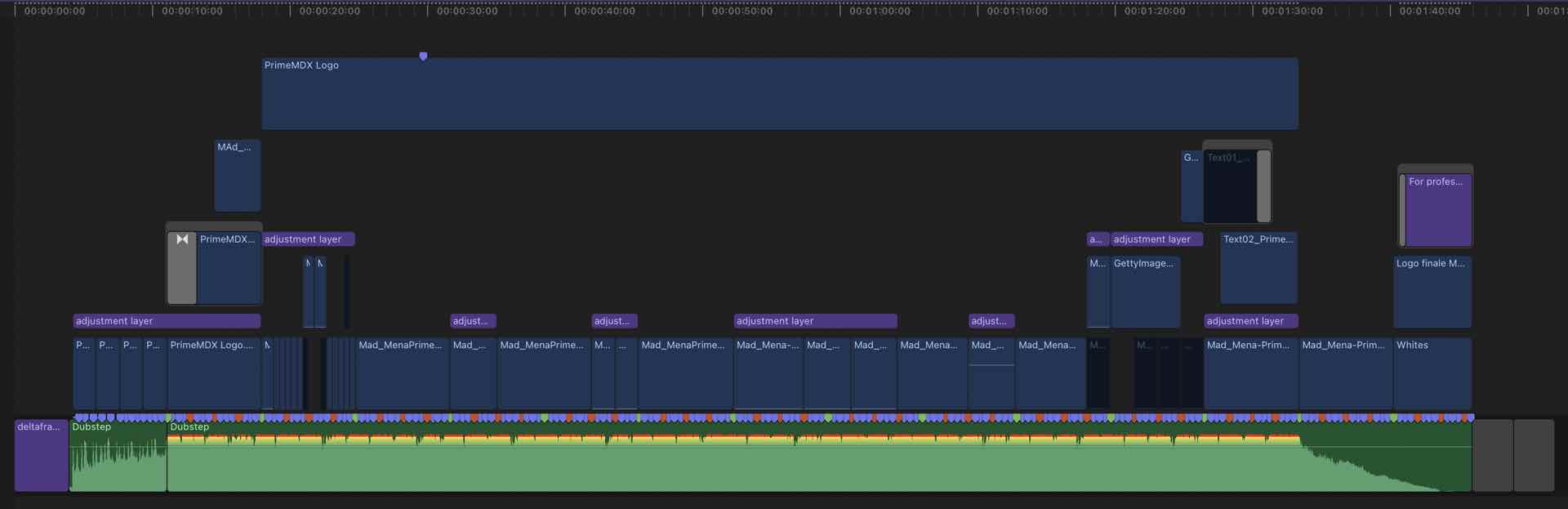Click the 00:01:30:00 timecode on the ruler
Screen dimensions: 1568x509
coord(1292,11)
